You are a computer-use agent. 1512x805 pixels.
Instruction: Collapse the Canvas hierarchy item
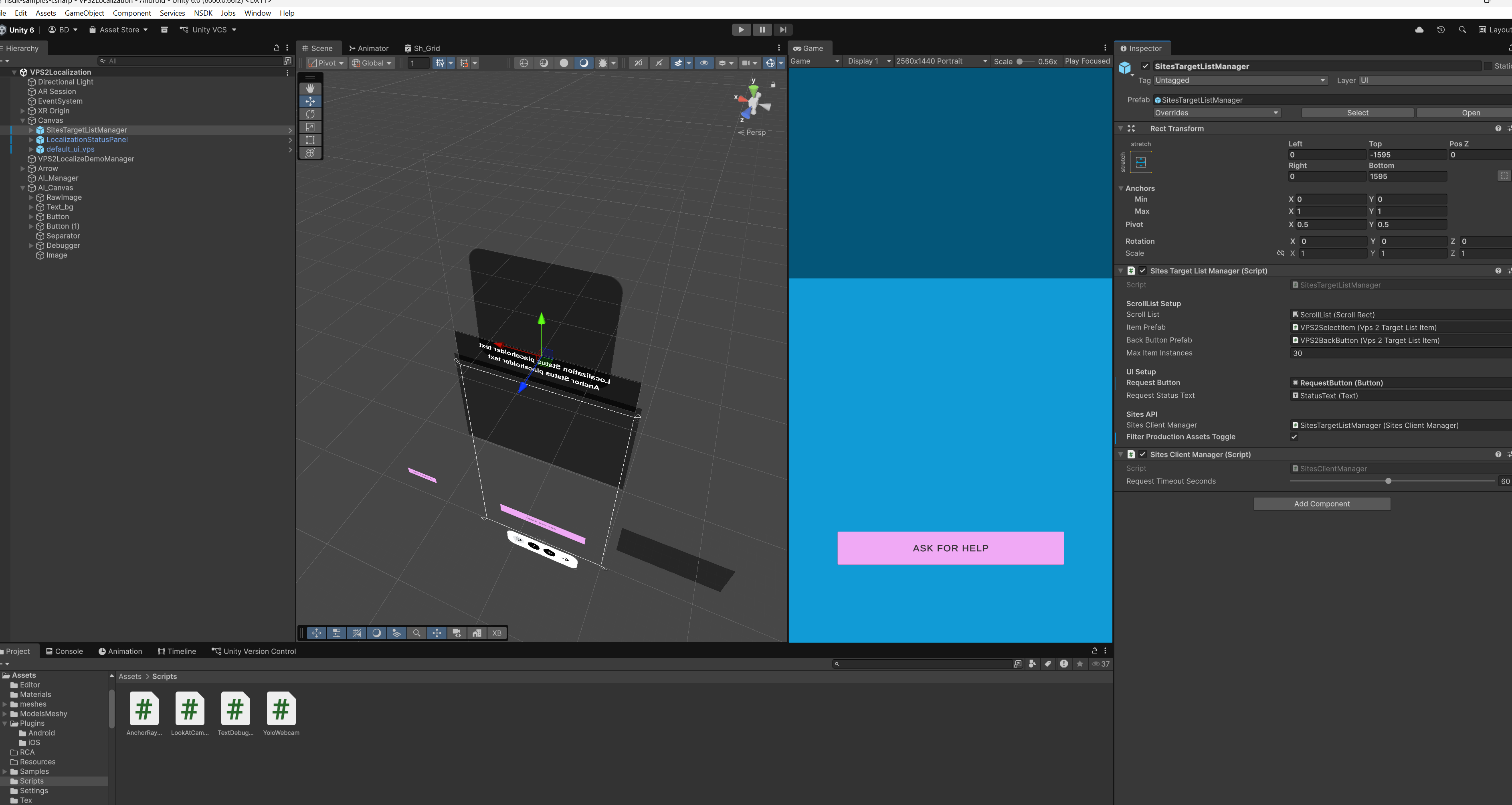point(22,120)
